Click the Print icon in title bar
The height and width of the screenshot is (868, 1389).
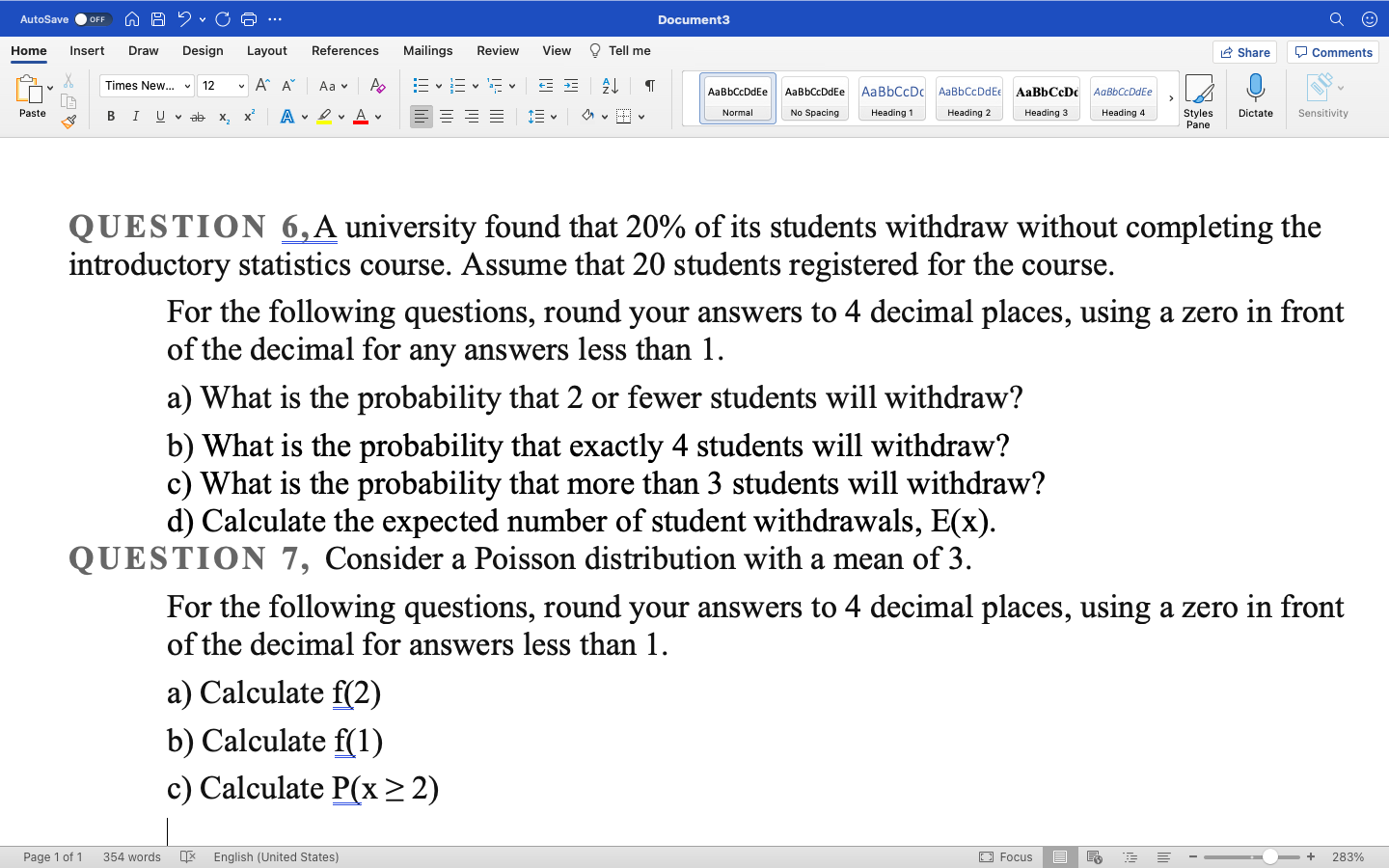coord(249,19)
